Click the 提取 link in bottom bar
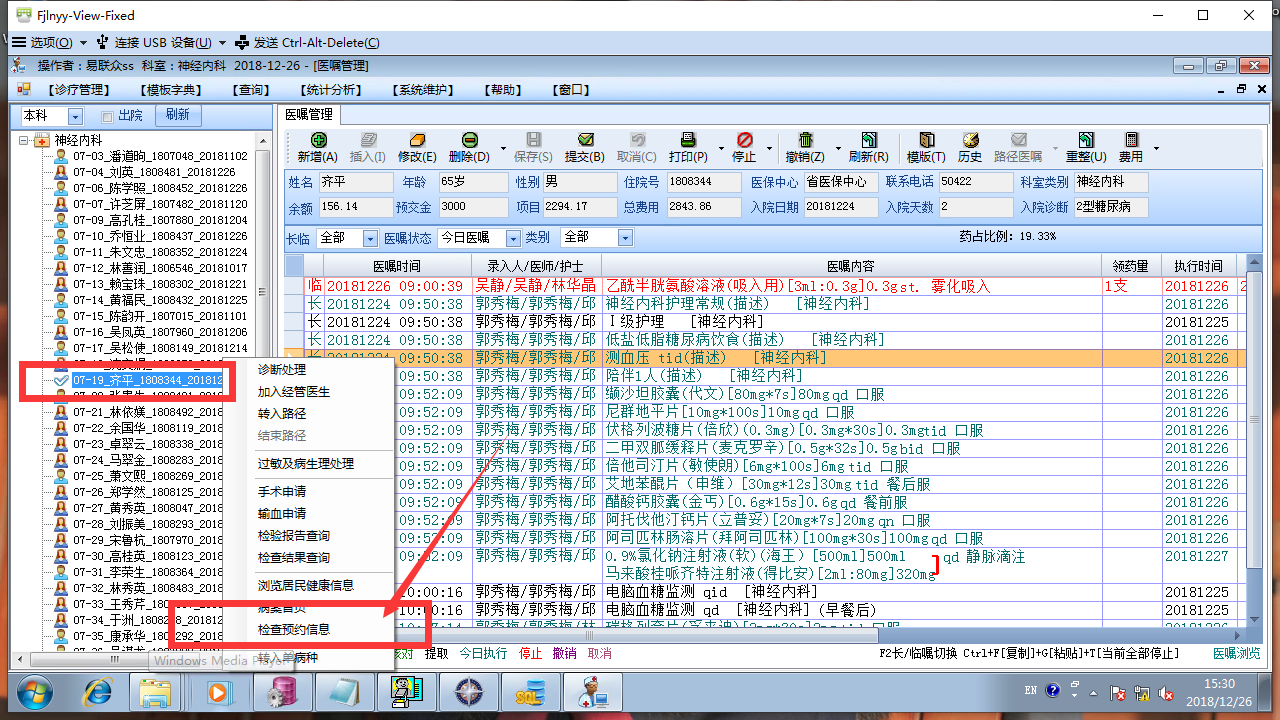Viewport: 1280px width, 720px height. click(x=436, y=653)
